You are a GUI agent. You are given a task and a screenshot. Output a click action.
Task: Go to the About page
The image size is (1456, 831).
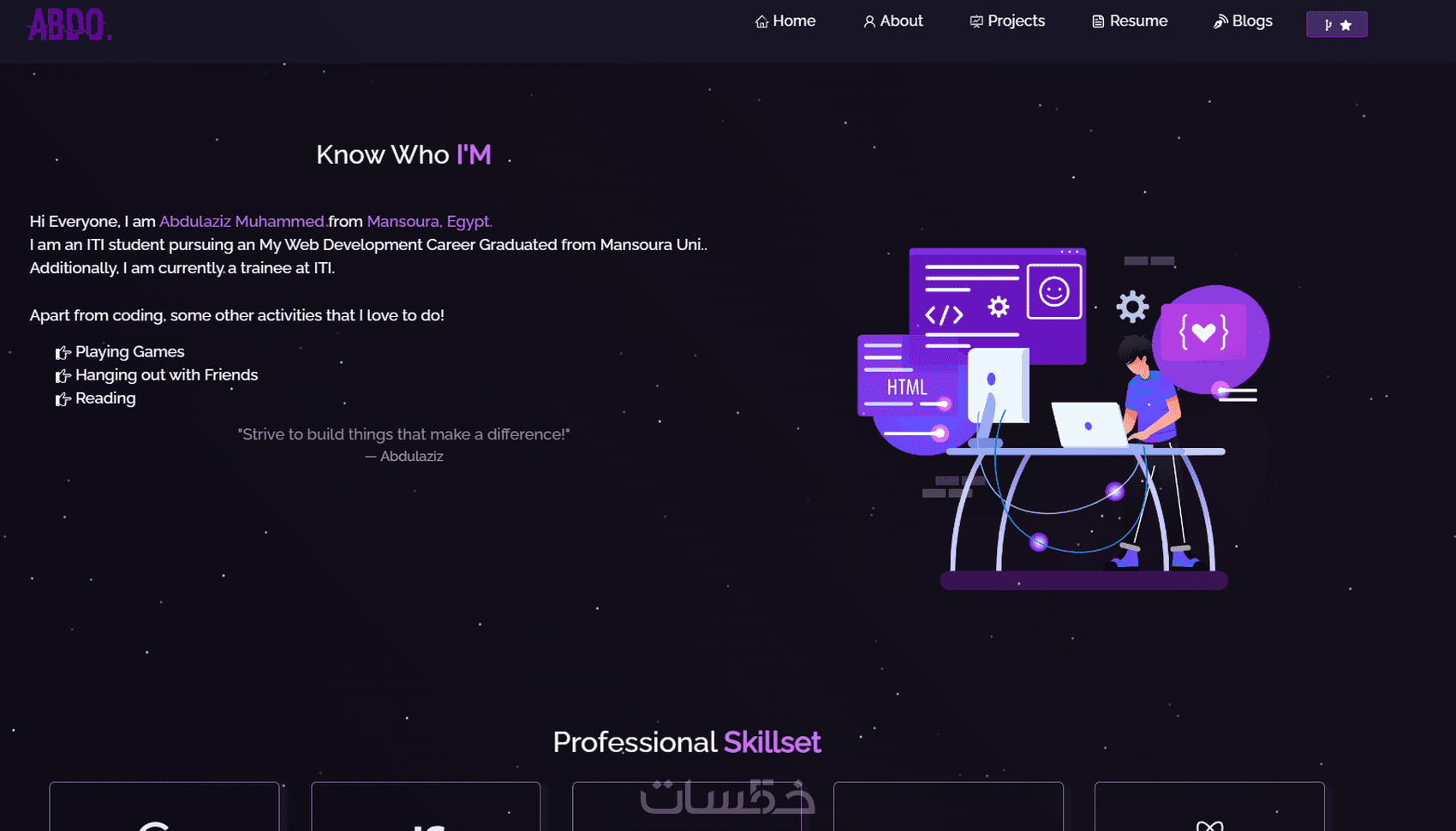pos(893,21)
